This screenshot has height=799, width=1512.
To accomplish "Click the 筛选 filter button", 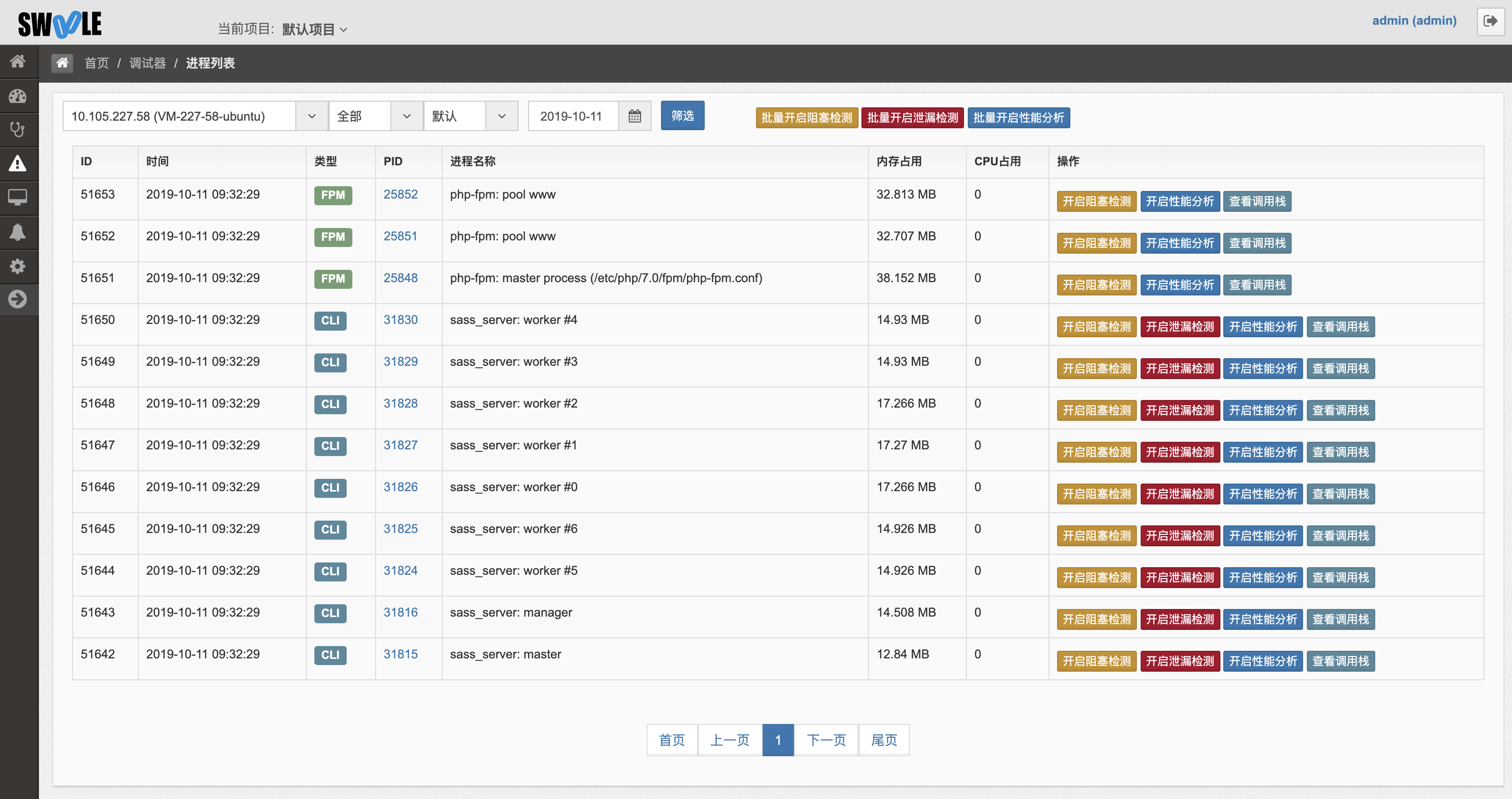I will click(682, 115).
